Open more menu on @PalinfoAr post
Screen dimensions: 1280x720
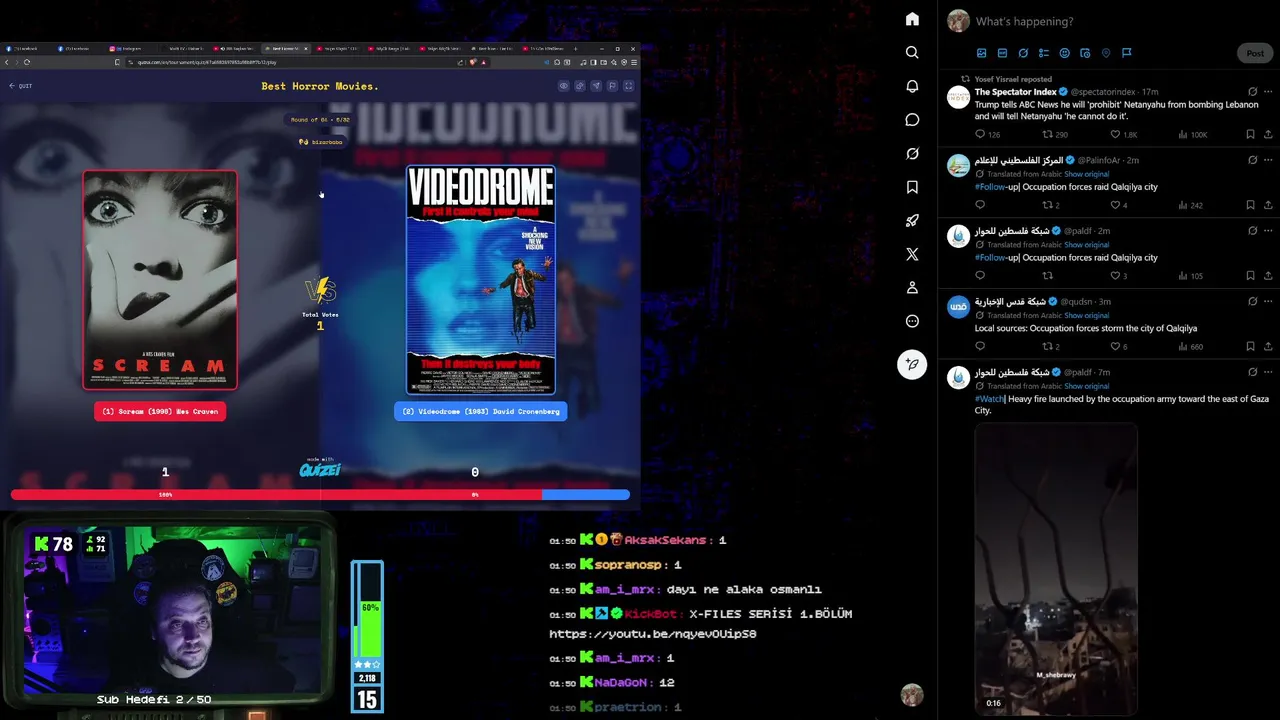click(x=1269, y=160)
